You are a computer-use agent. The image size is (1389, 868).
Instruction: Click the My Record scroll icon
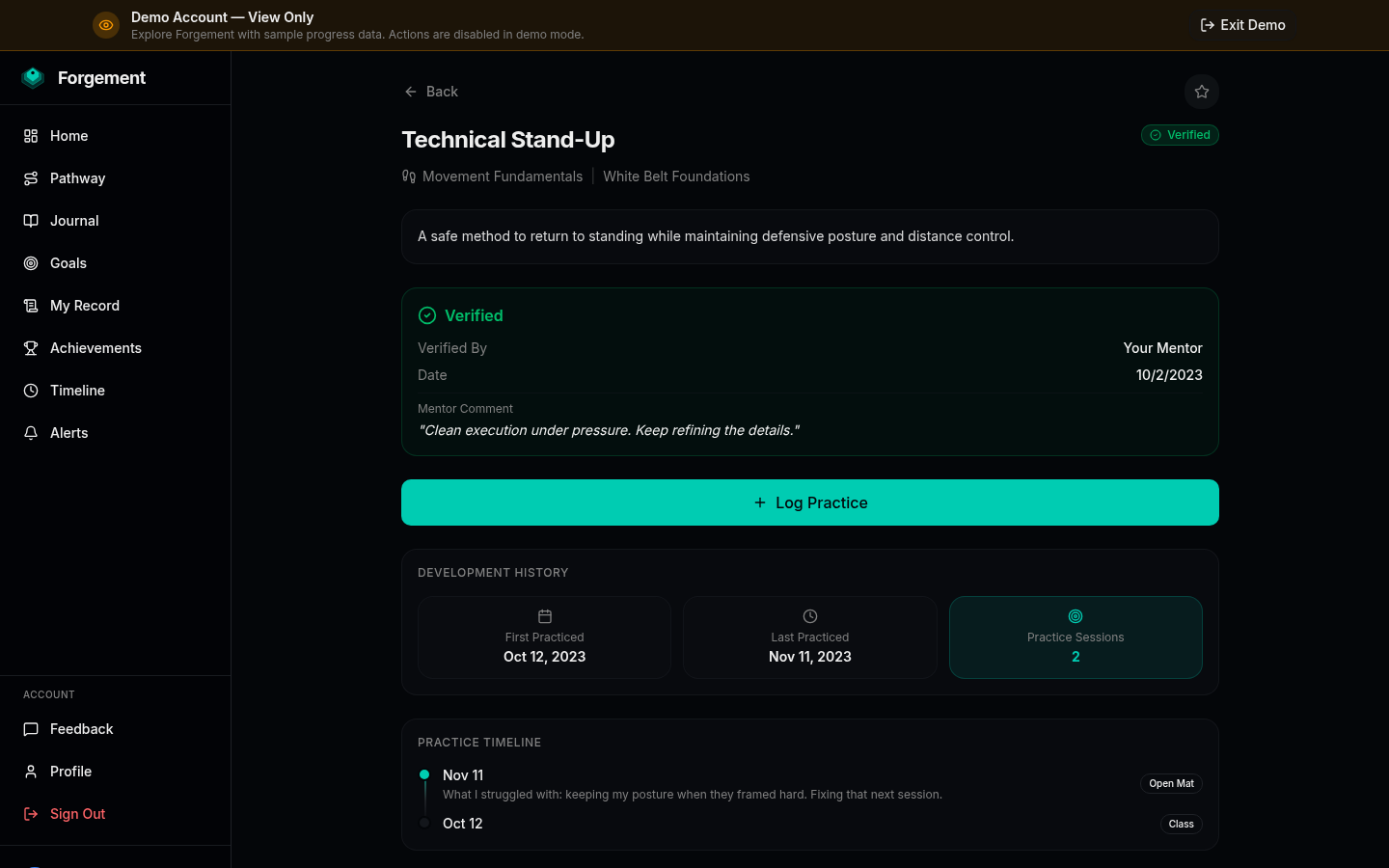point(31,306)
